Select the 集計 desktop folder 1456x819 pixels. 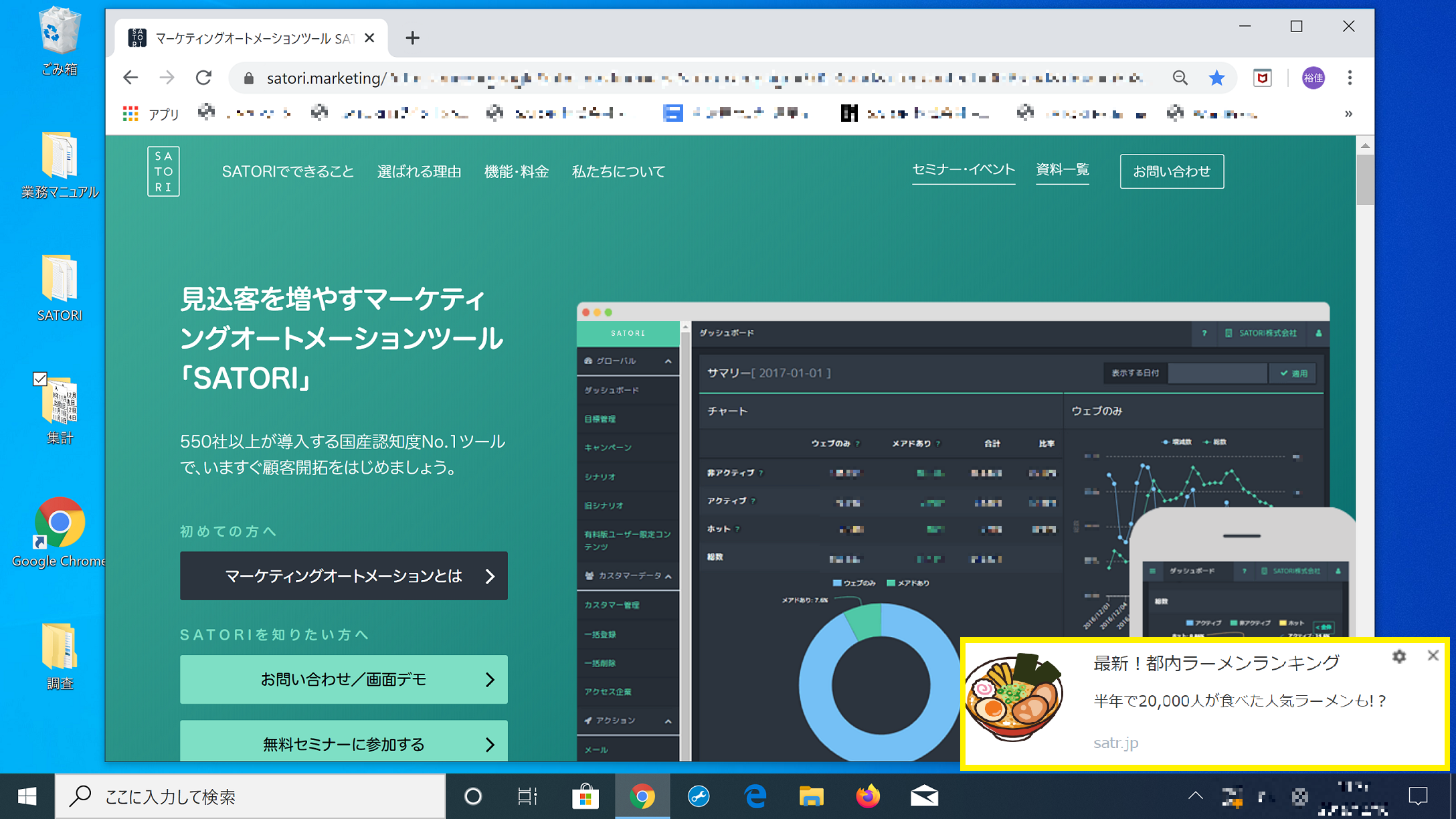pyautogui.click(x=60, y=410)
